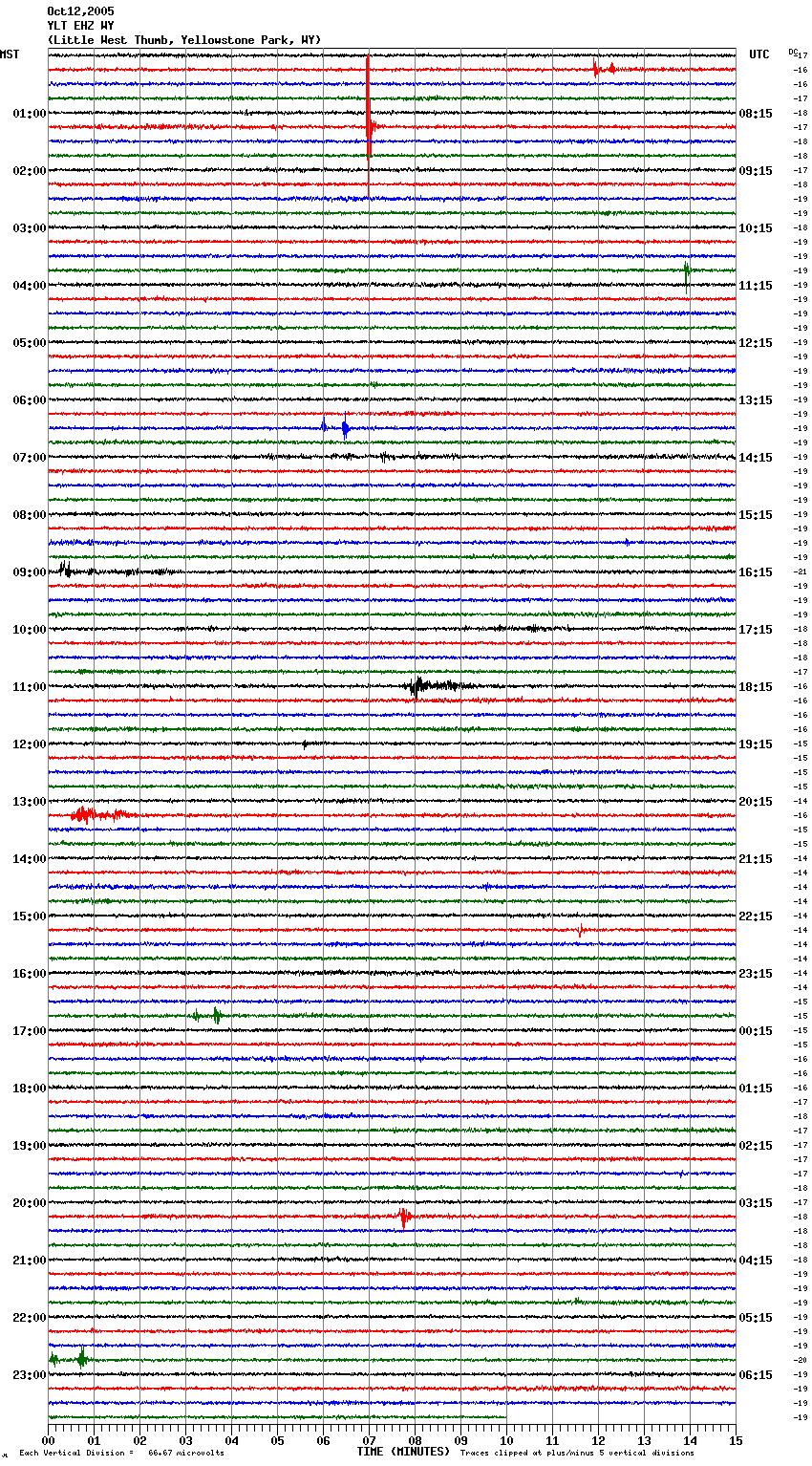
Task: Click the Each Vertical Division scale note
Action: pyautogui.click(x=121, y=1453)
